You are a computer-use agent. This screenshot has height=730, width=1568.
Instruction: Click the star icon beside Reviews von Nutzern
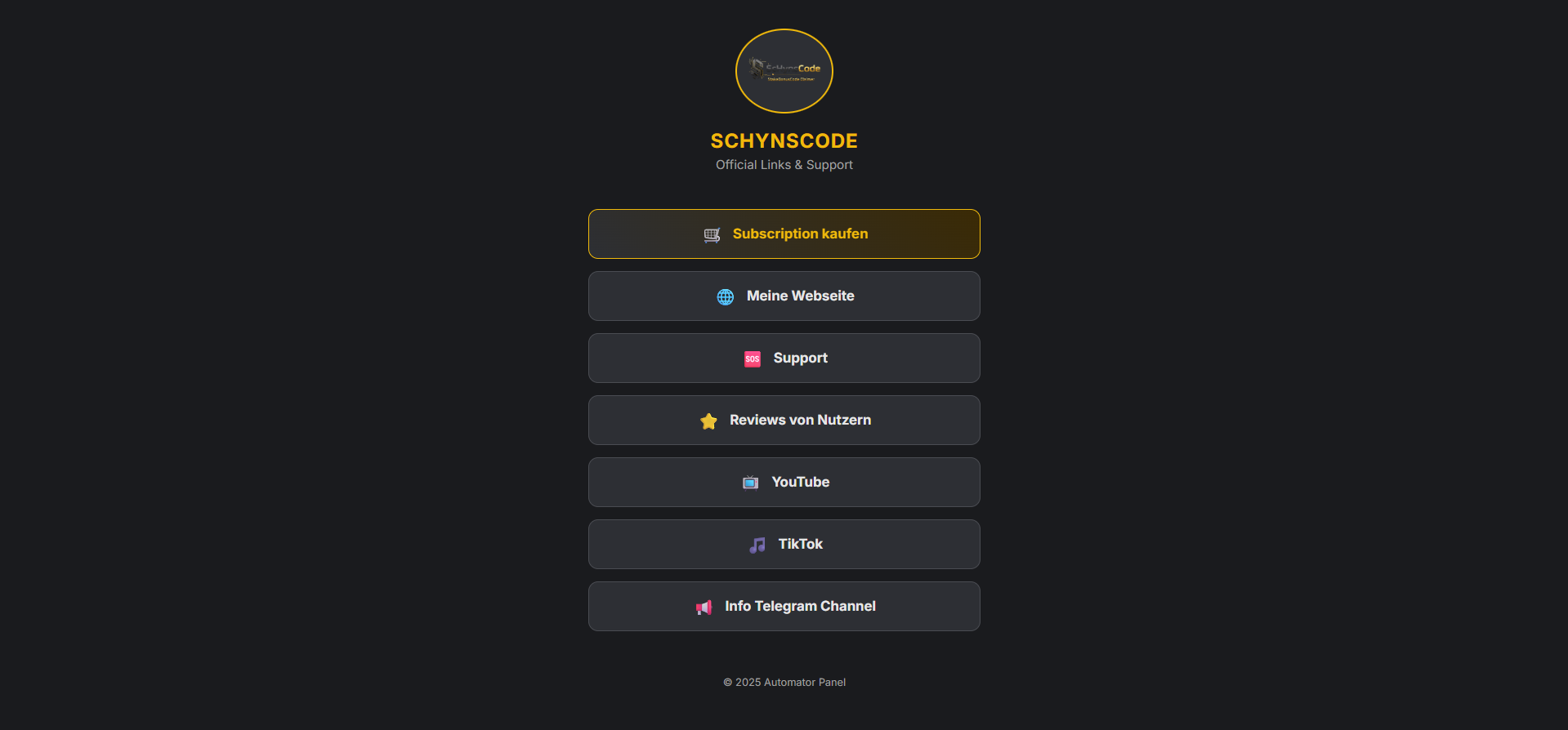[708, 421]
